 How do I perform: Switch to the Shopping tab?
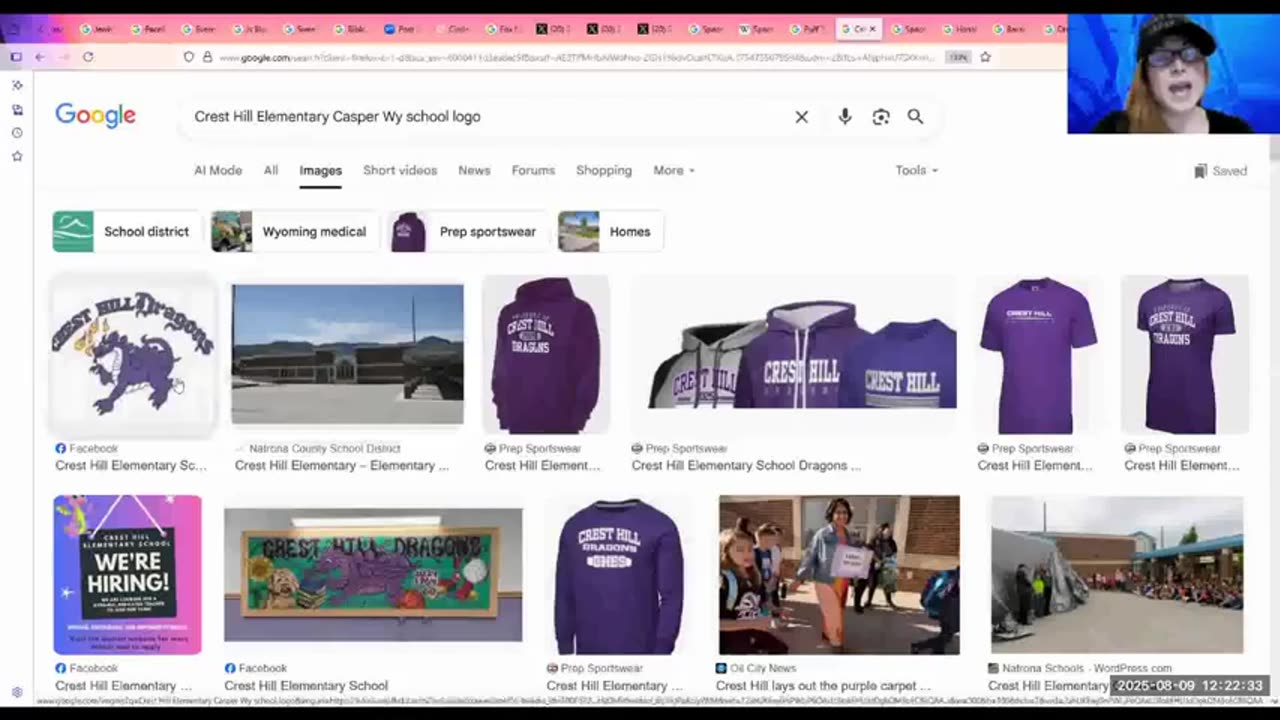click(x=604, y=170)
